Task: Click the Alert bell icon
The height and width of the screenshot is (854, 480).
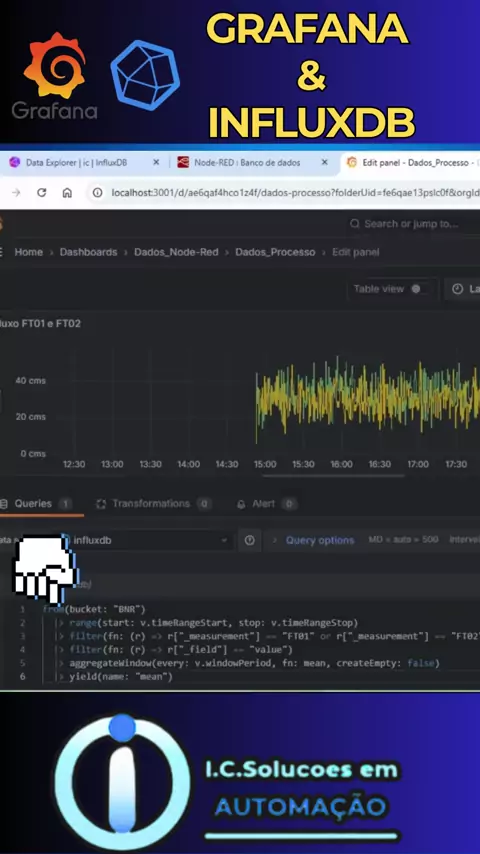Action: (241, 504)
